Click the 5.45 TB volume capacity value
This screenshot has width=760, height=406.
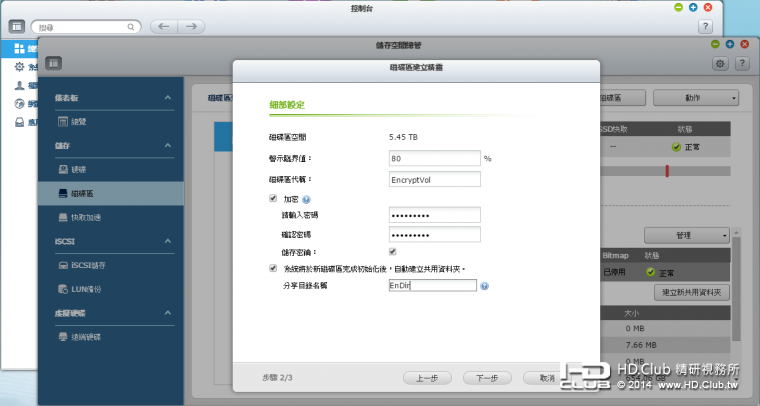[x=403, y=137]
